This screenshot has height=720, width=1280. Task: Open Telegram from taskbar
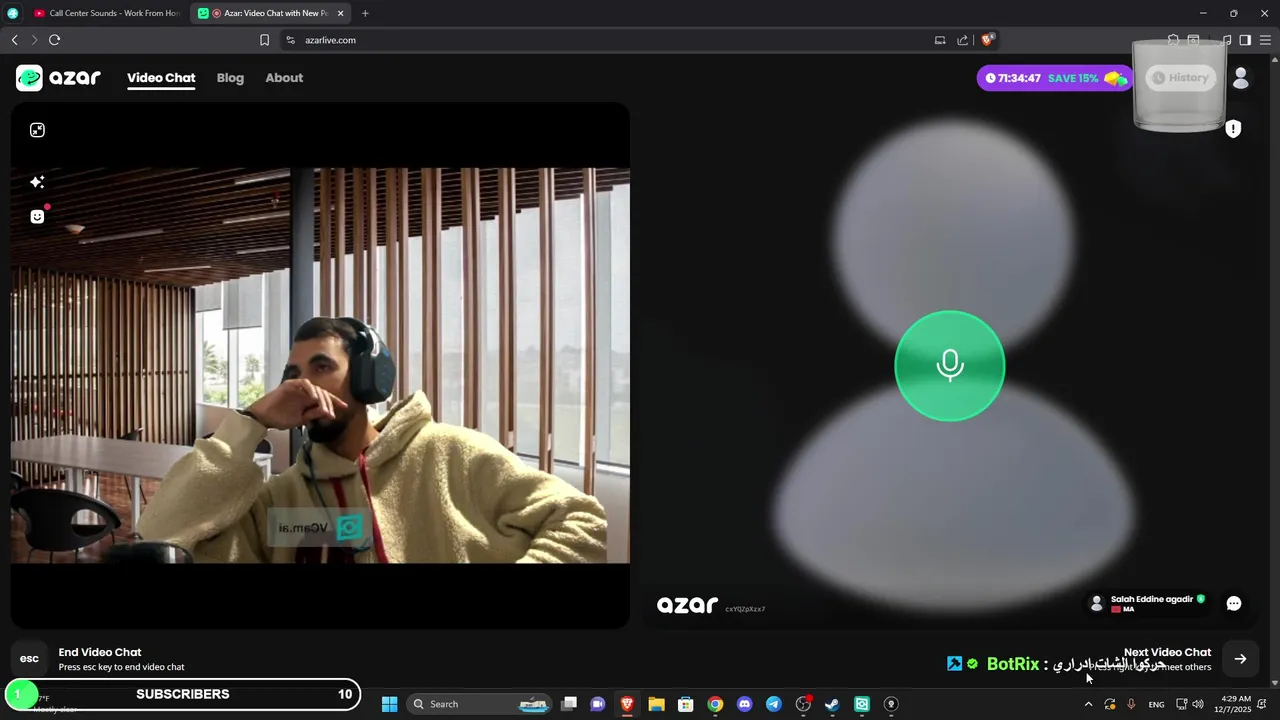(773, 704)
